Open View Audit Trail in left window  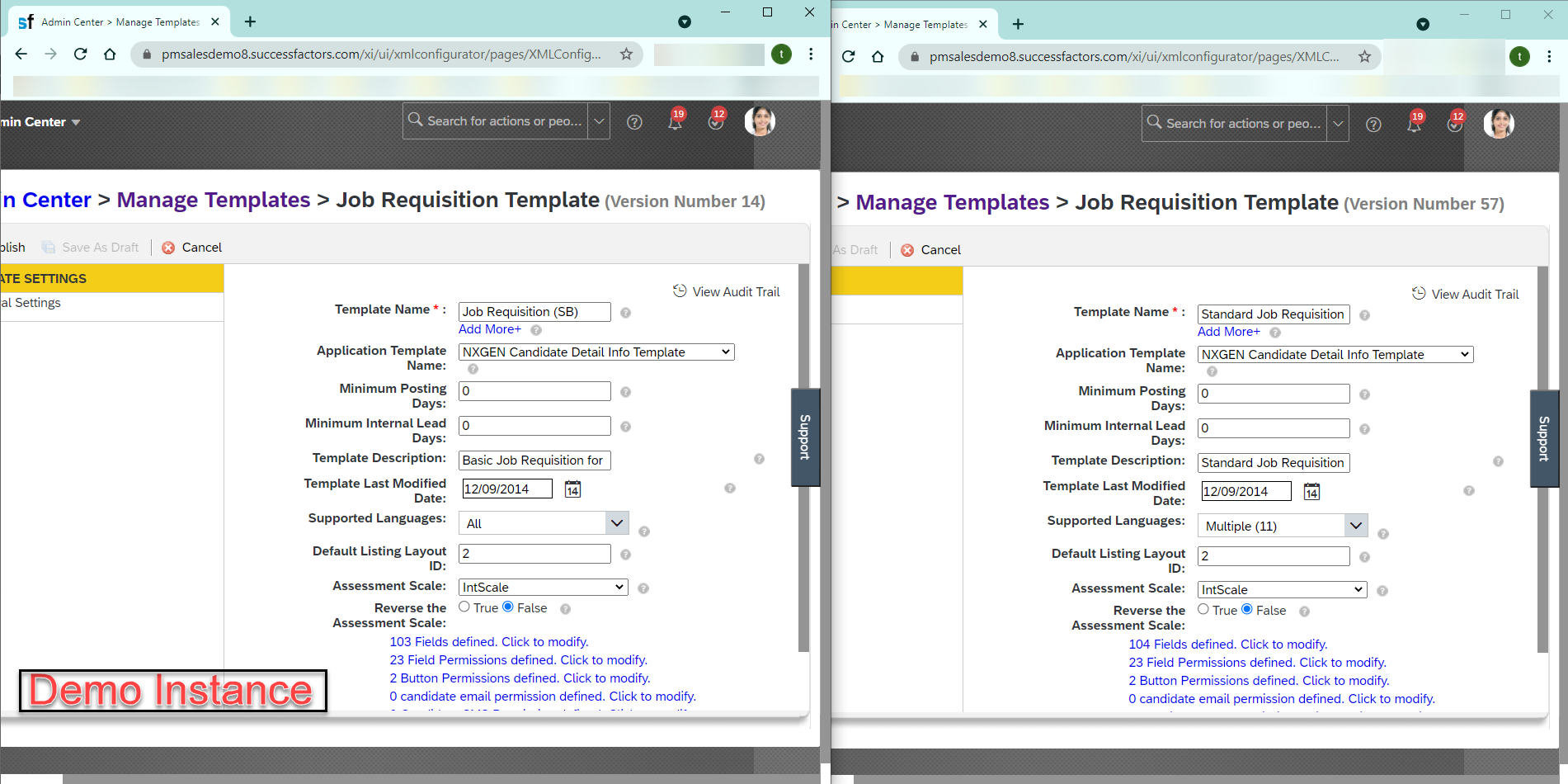[727, 291]
